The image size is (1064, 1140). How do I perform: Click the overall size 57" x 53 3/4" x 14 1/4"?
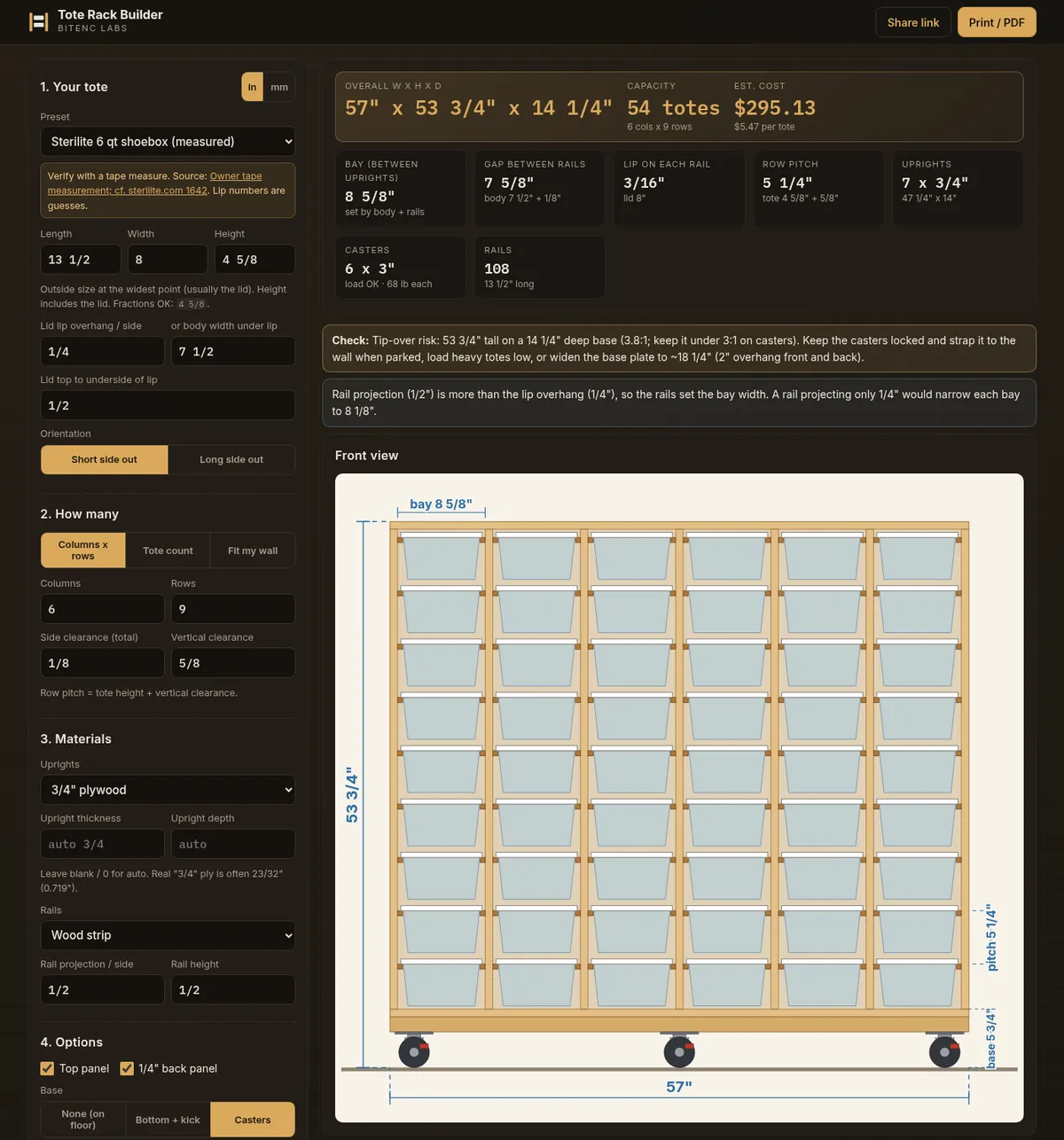tap(478, 108)
